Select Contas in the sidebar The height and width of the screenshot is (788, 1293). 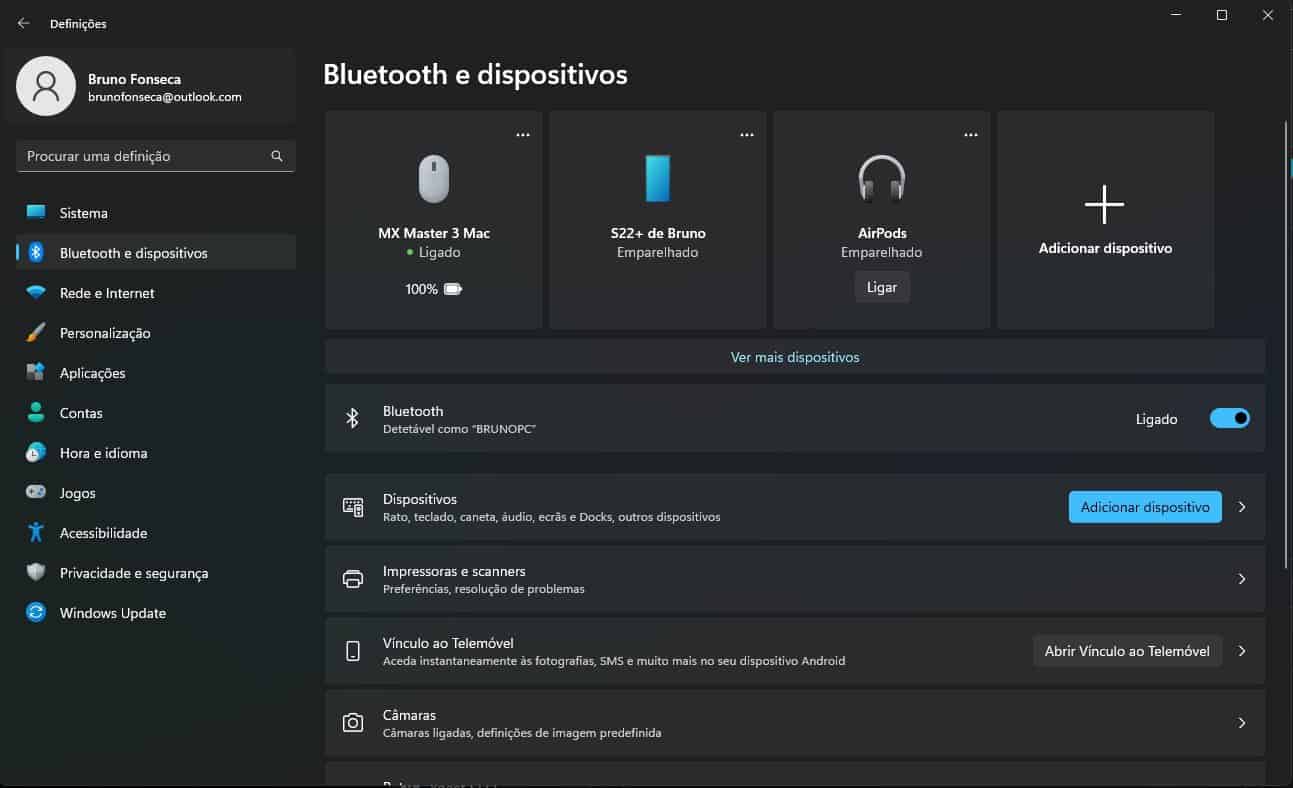pyautogui.click(x=156, y=413)
